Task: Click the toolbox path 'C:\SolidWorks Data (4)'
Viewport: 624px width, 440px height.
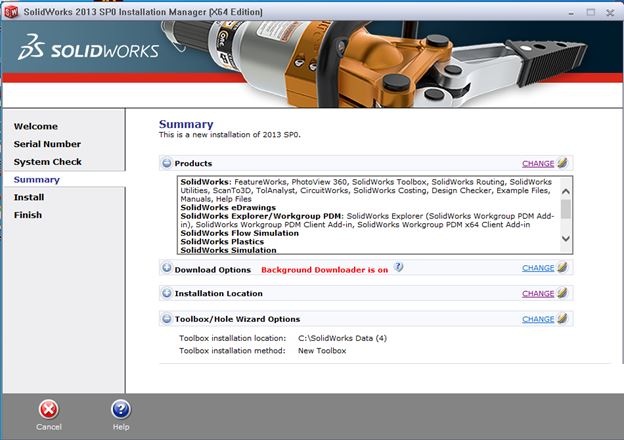Action: click(x=342, y=338)
